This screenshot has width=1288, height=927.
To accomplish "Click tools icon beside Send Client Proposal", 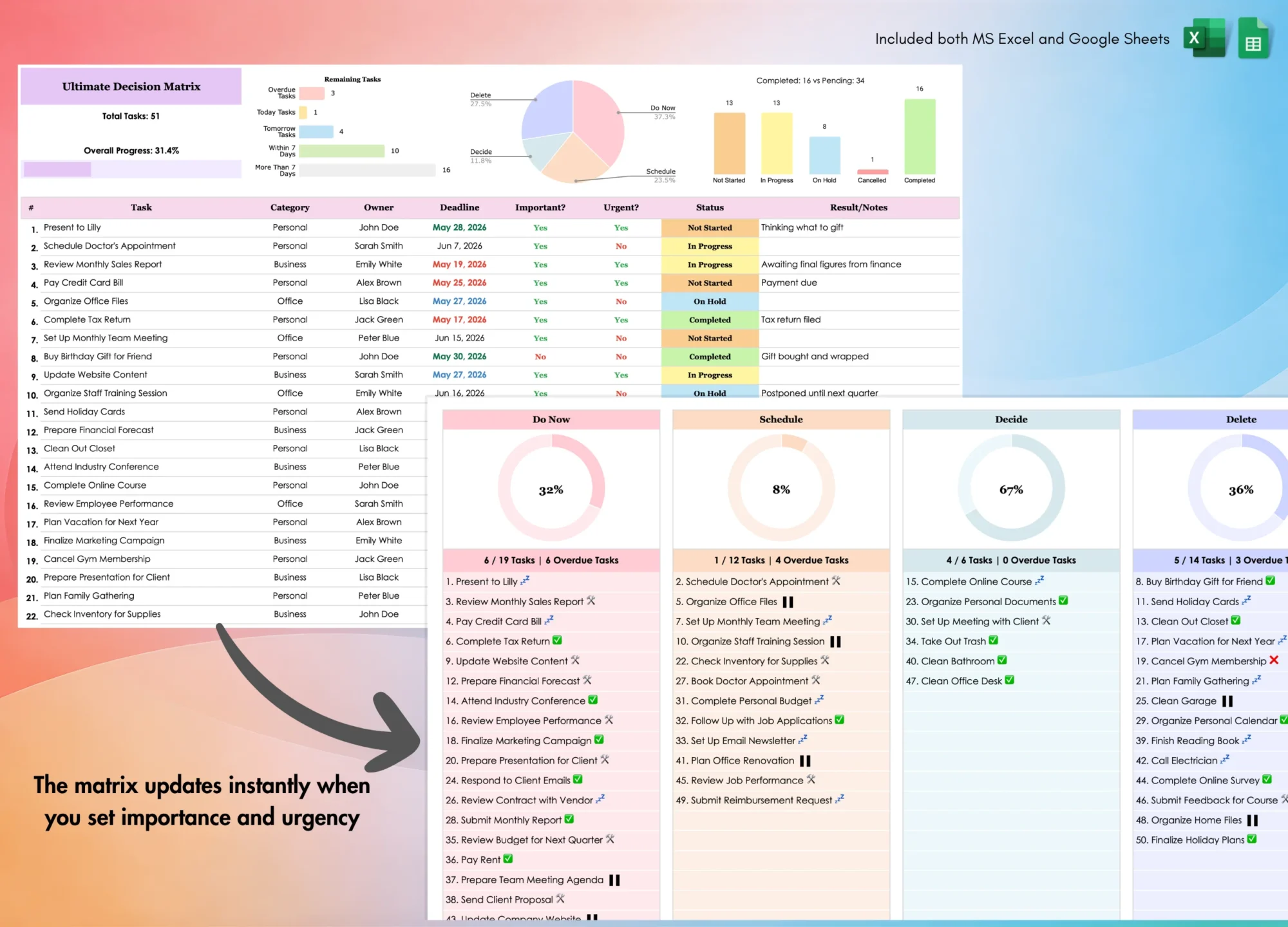I will pos(560,899).
